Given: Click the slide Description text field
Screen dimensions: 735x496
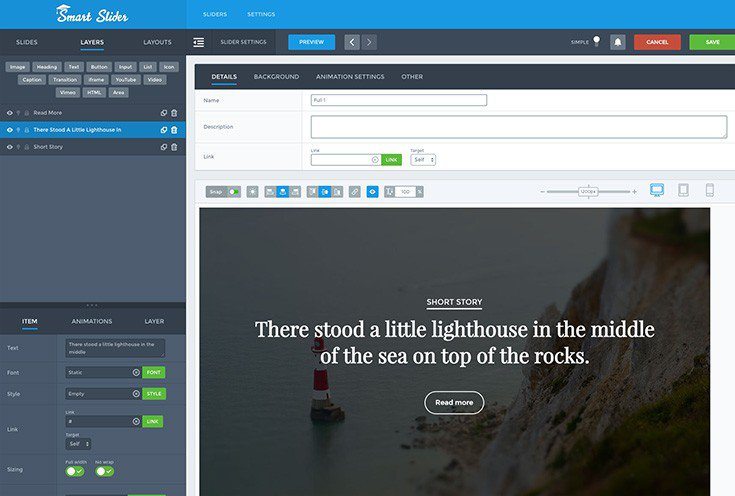Looking at the screenshot, I should coord(518,127).
